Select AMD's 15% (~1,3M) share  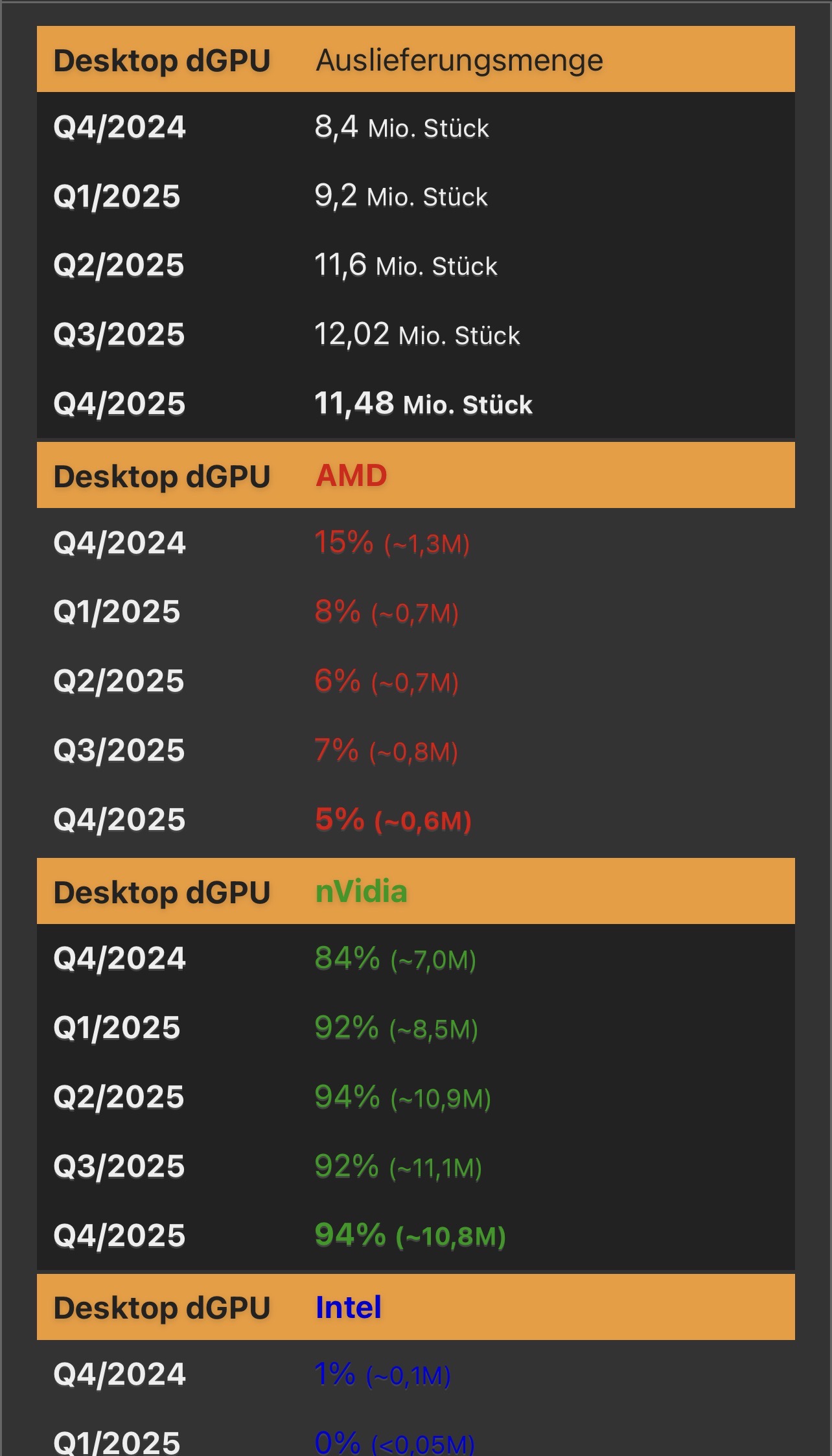(x=392, y=543)
